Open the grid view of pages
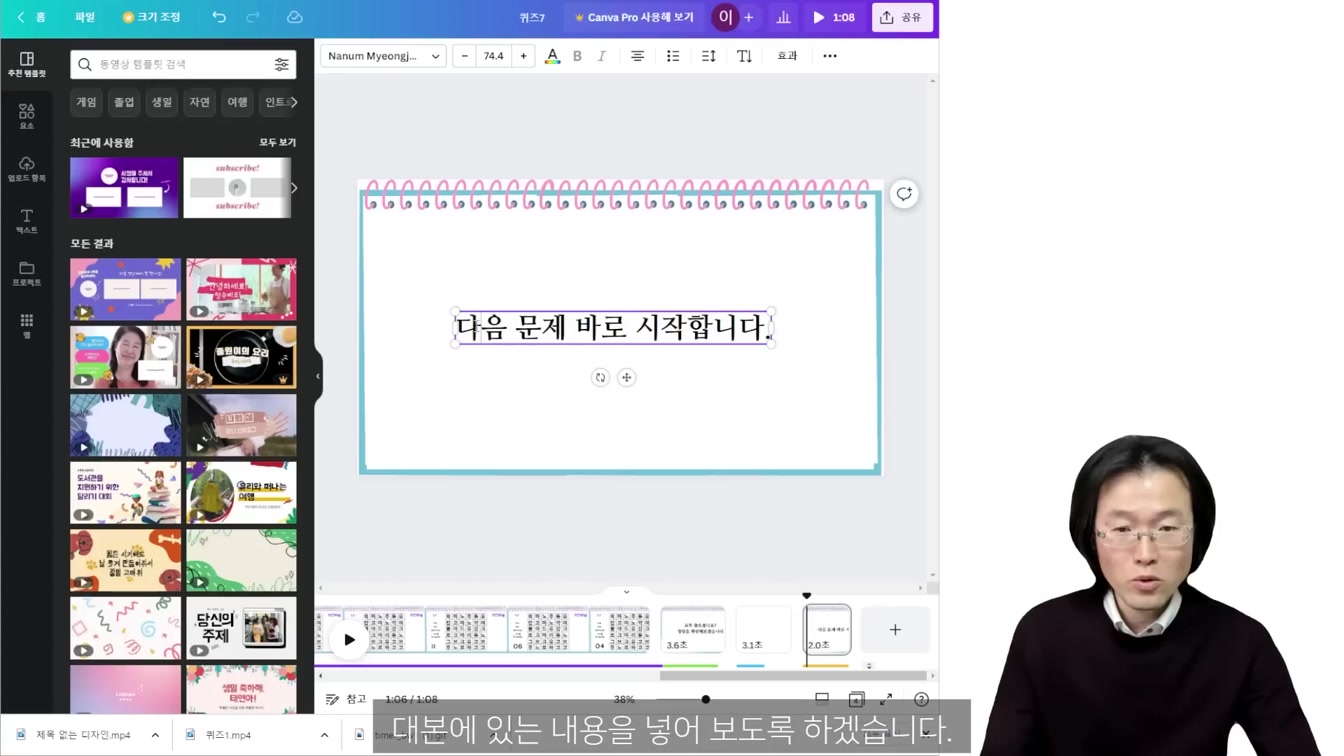The width and height of the screenshot is (1344, 756). coord(856,699)
